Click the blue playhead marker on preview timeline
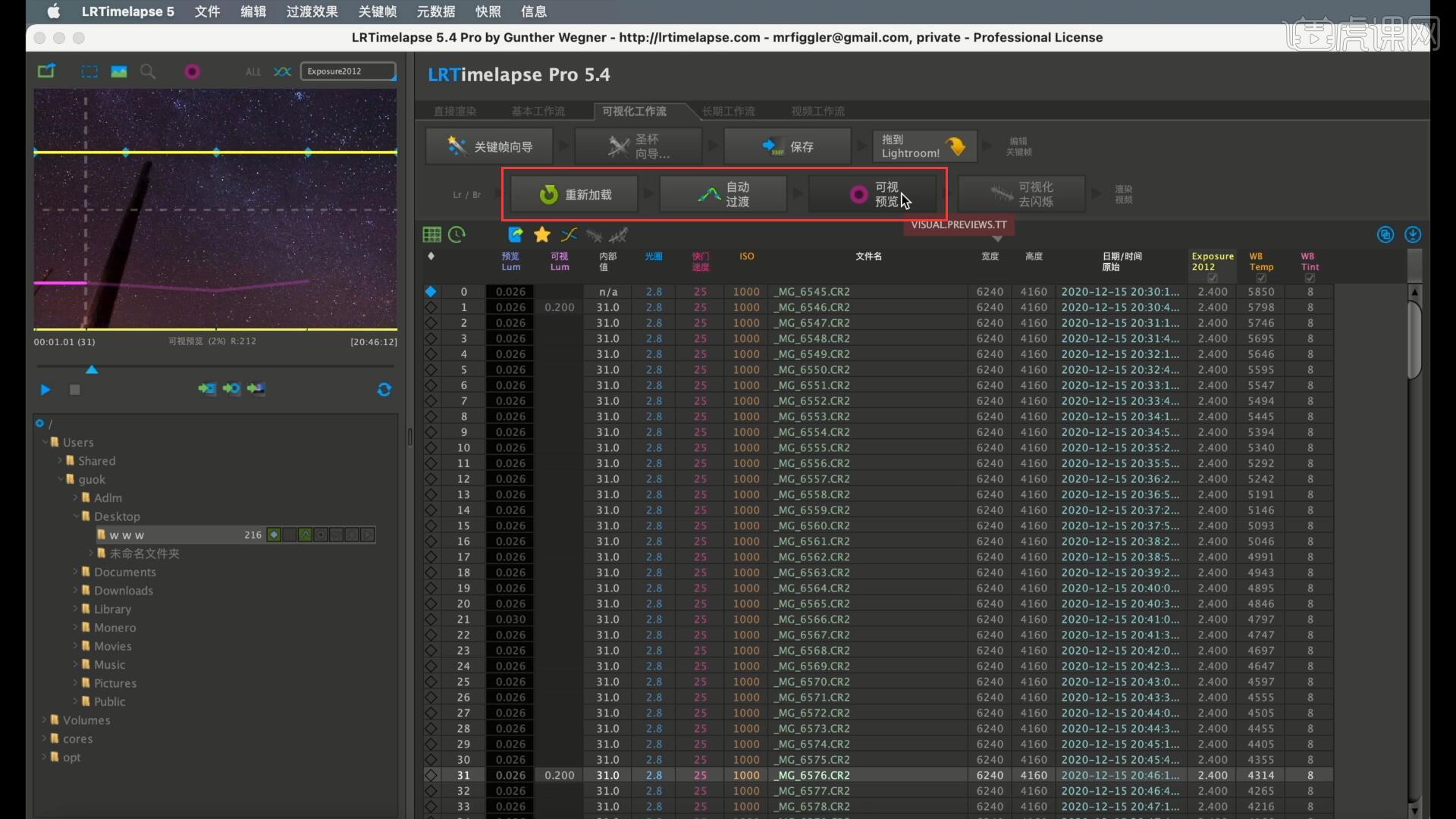 click(x=92, y=369)
